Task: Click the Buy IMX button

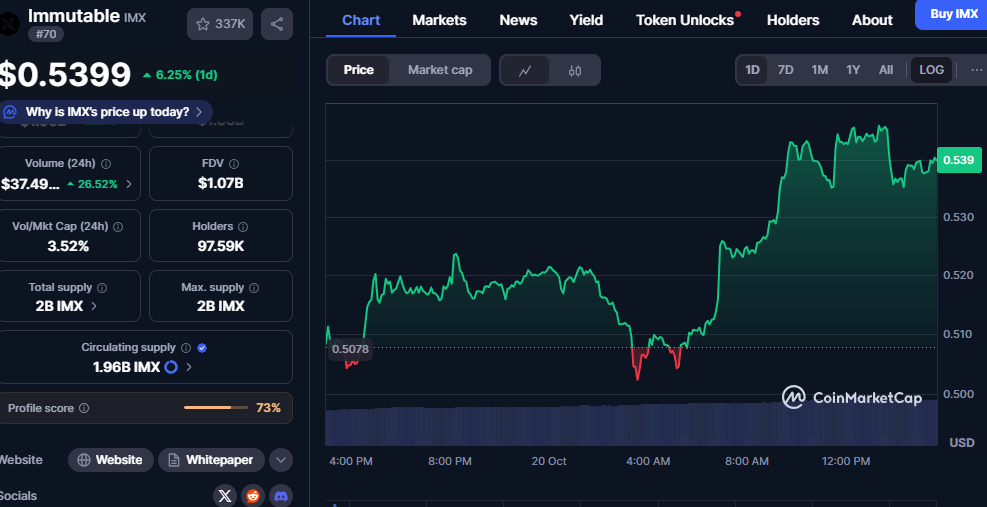Action: [952, 14]
